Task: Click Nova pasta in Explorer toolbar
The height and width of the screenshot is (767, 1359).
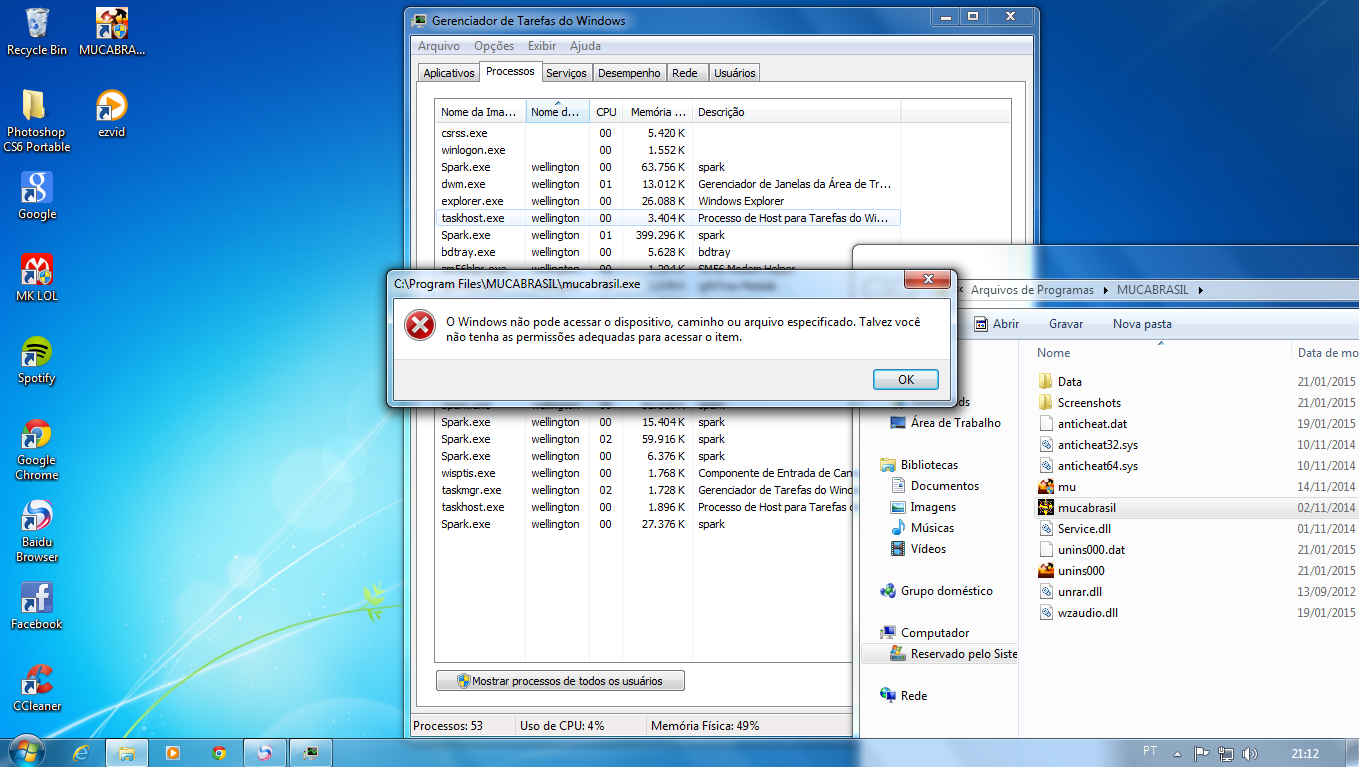Action: pos(1142,324)
